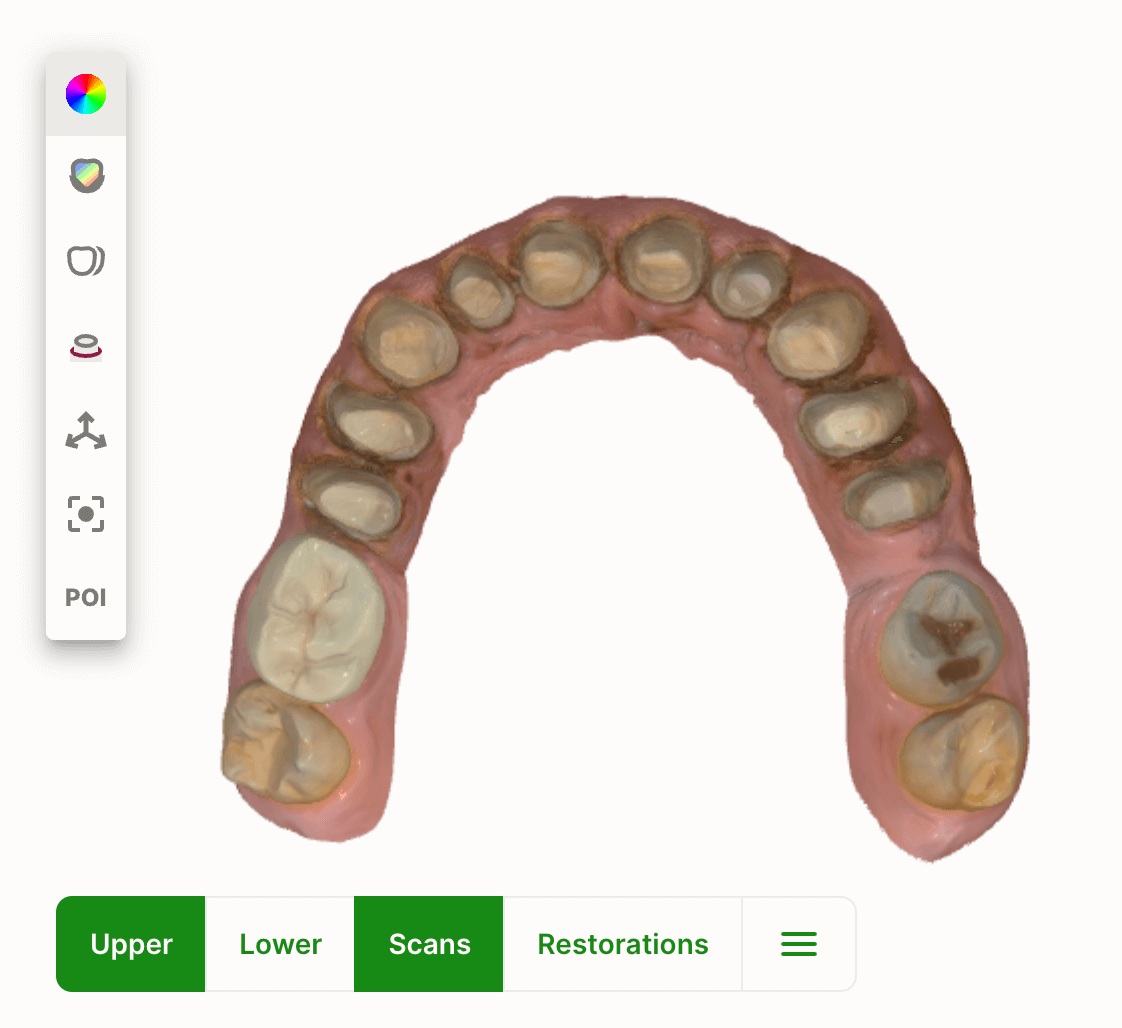Screen dimensions: 1122x1028
Task: Toggle the Scans layer button
Action: [x=429, y=944]
